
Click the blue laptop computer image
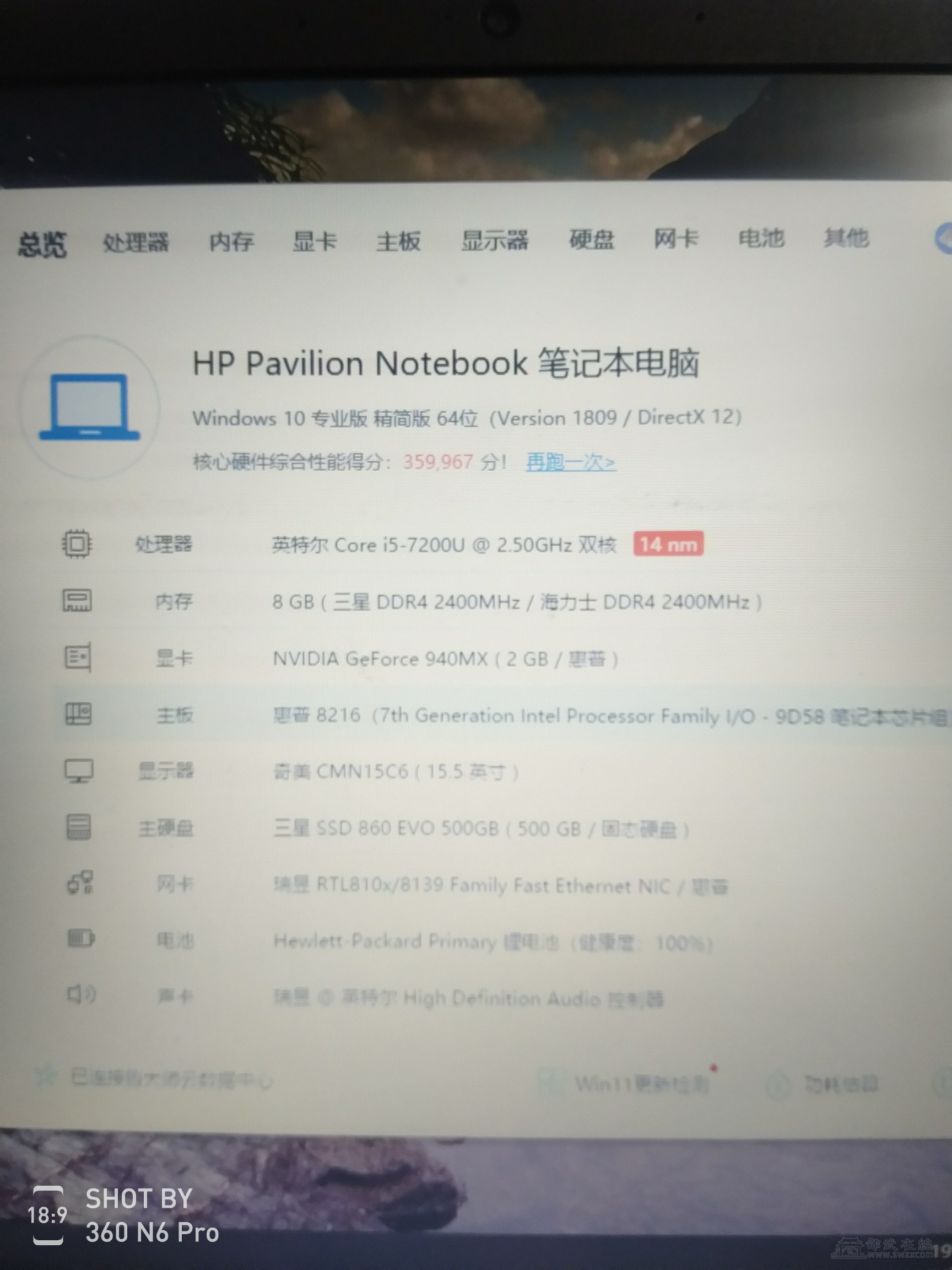coord(89,406)
